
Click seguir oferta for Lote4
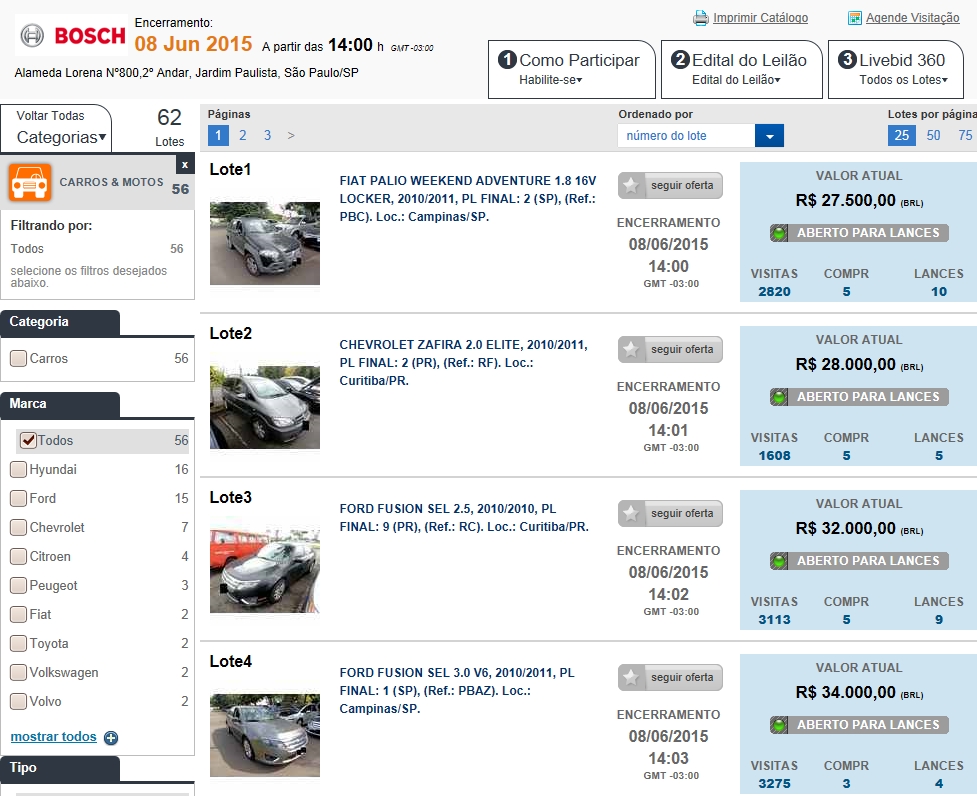pos(670,677)
